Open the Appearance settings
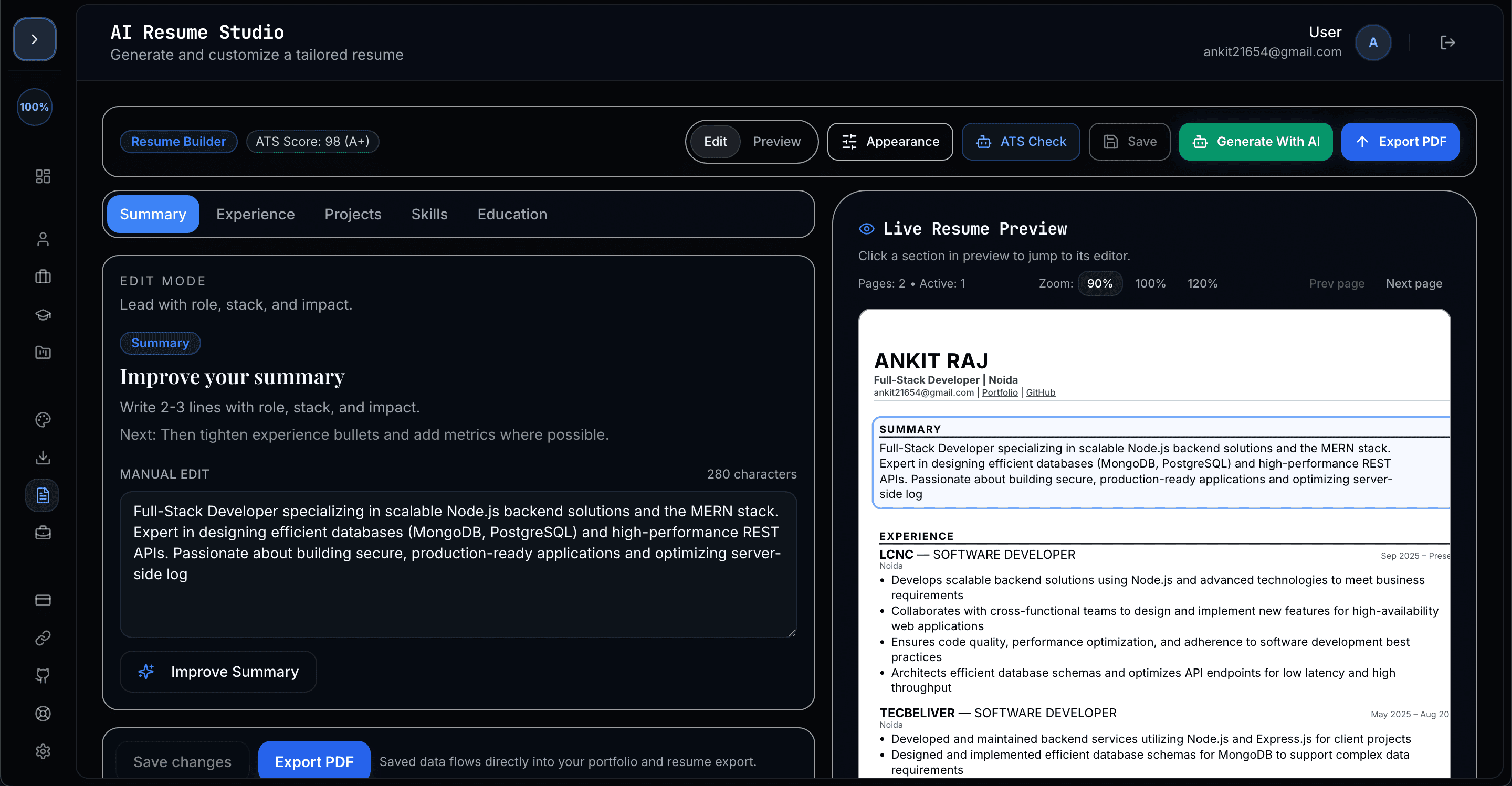 pos(890,141)
